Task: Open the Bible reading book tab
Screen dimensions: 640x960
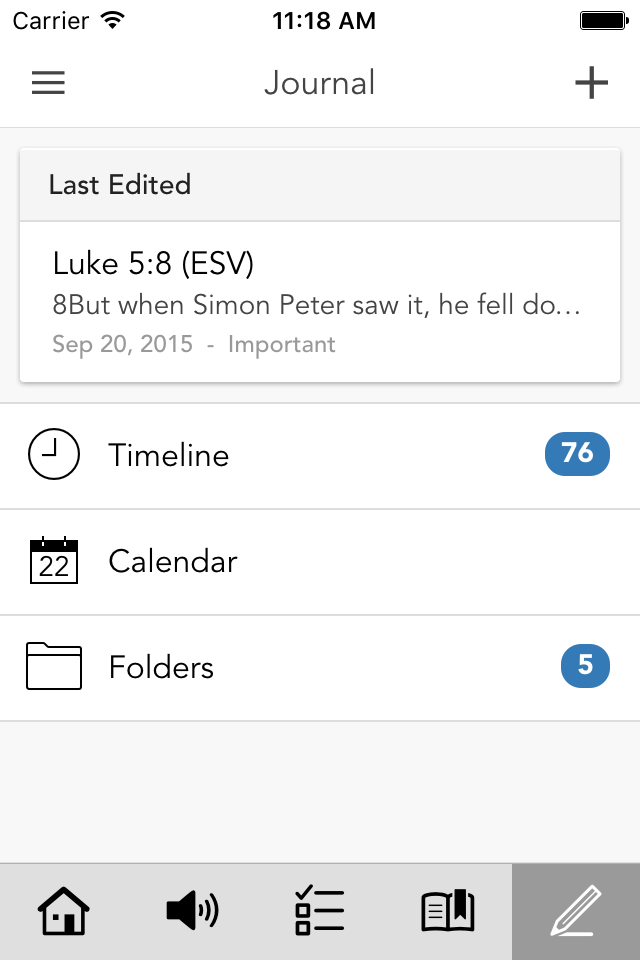Action: coord(448,912)
